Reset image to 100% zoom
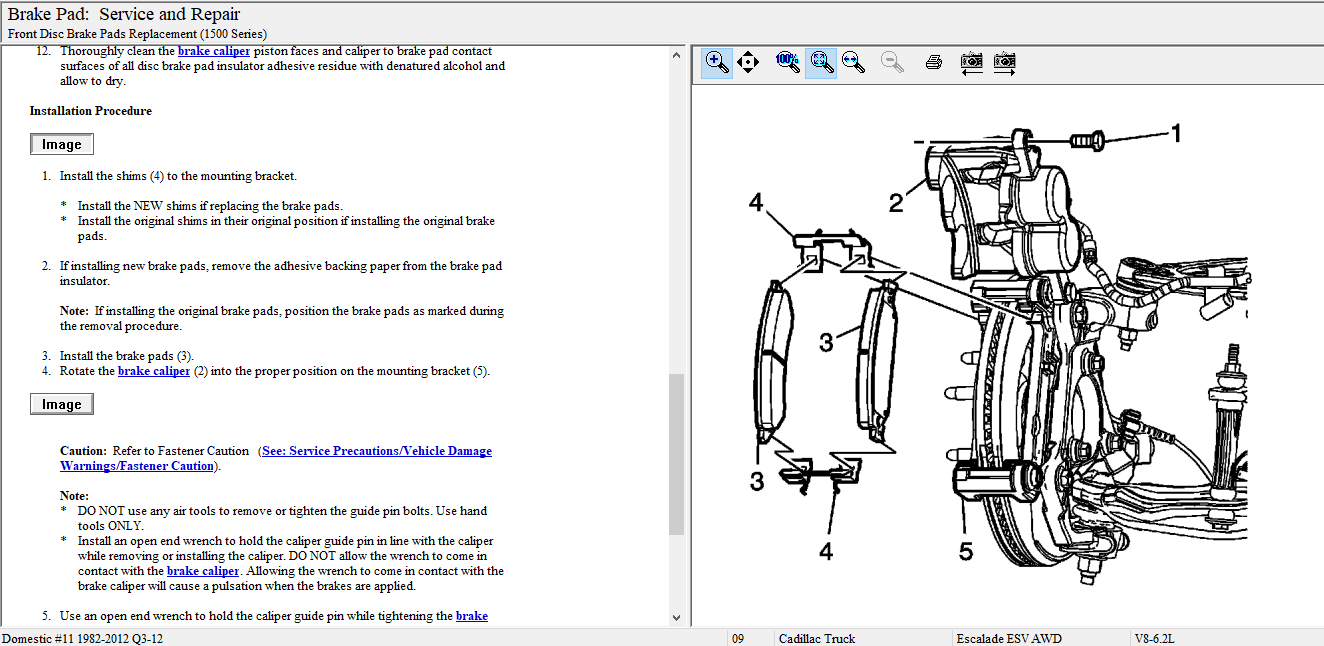Image resolution: width=1324 pixels, height=646 pixels. coord(787,62)
